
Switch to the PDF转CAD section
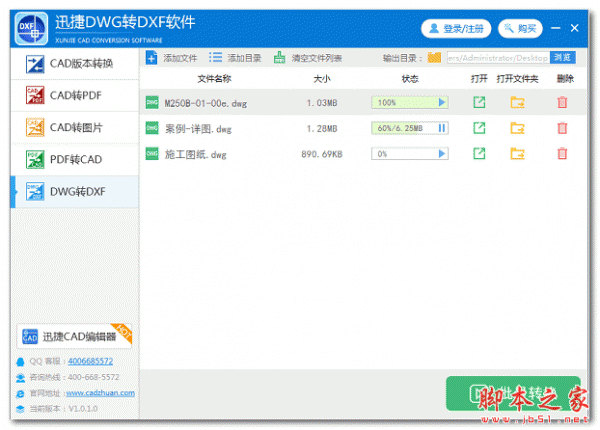(75, 159)
